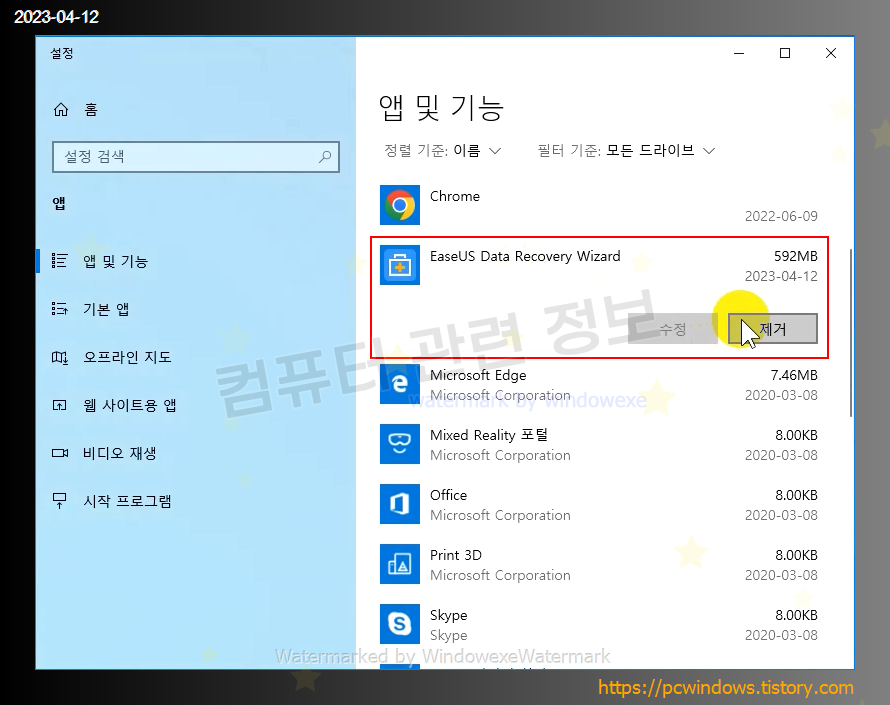Click Chrome's install date 2022-06-09
890x705 pixels.
(x=781, y=216)
